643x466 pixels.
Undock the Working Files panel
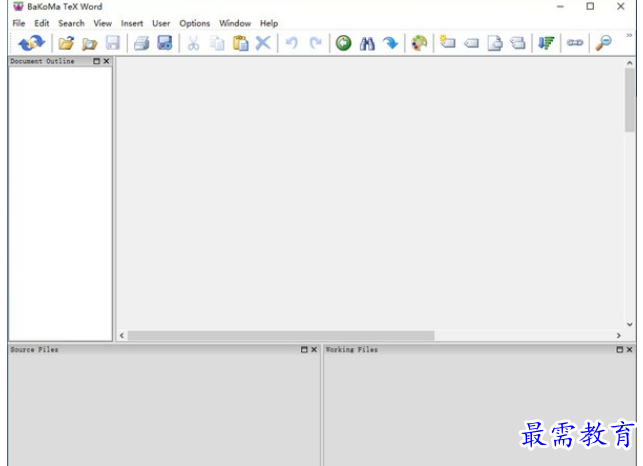(x=620, y=350)
